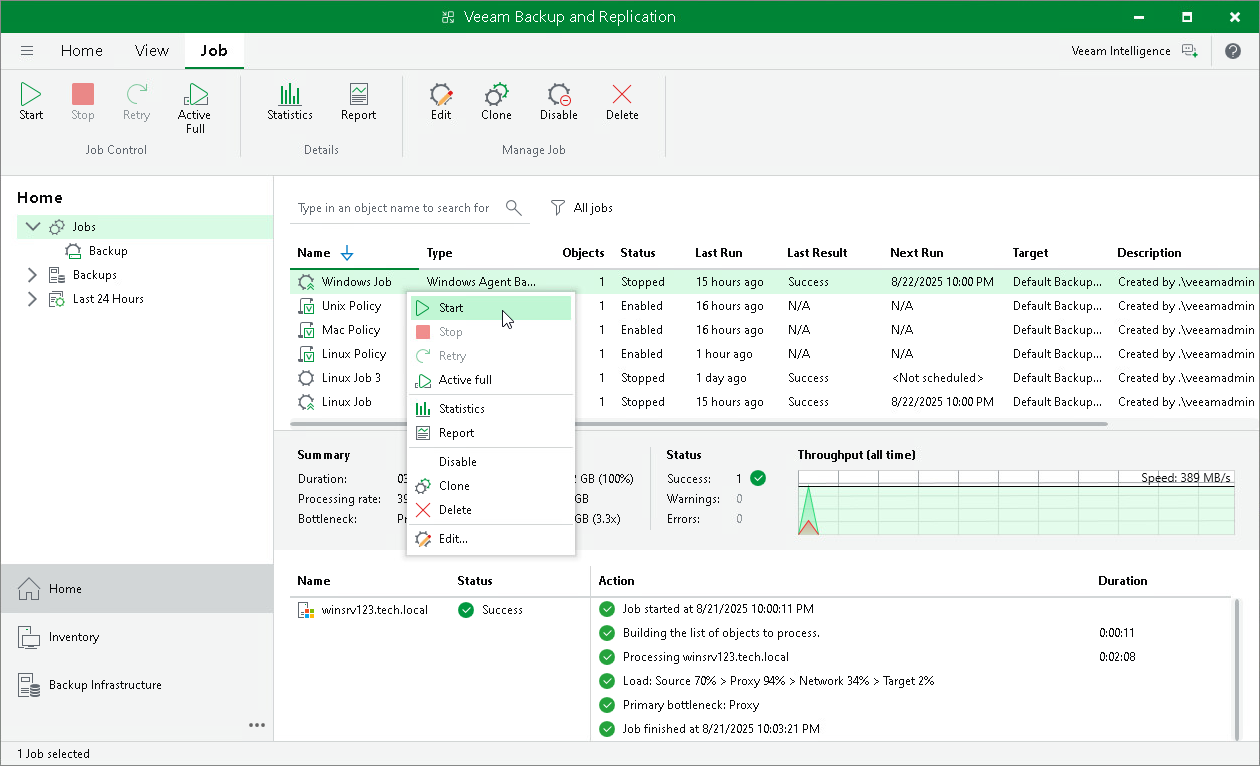This screenshot has height=766, width=1260.
Task: Open job Statistics in the Details group
Action: [289, 105]
